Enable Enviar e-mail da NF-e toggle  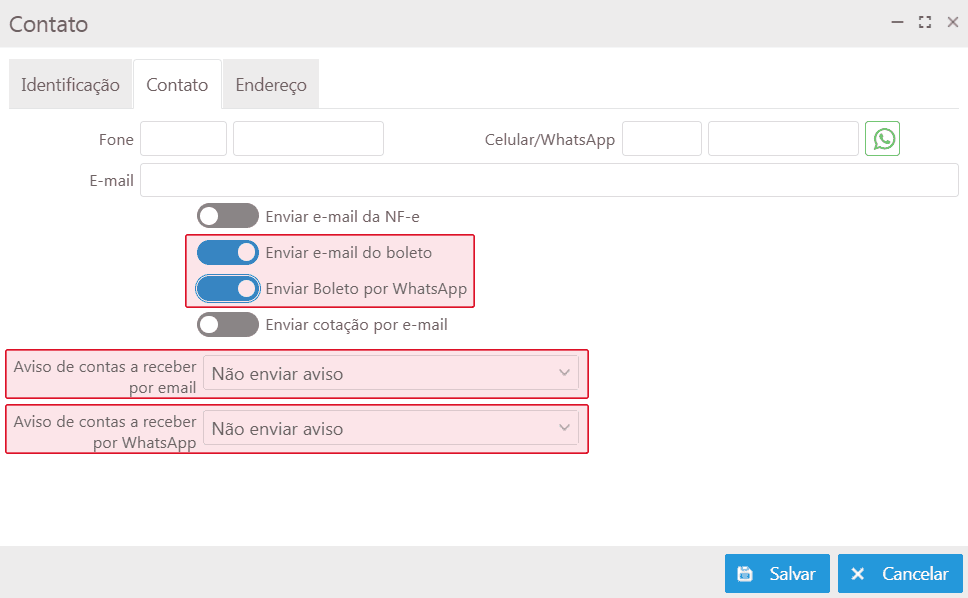click(x=227, y=216)
